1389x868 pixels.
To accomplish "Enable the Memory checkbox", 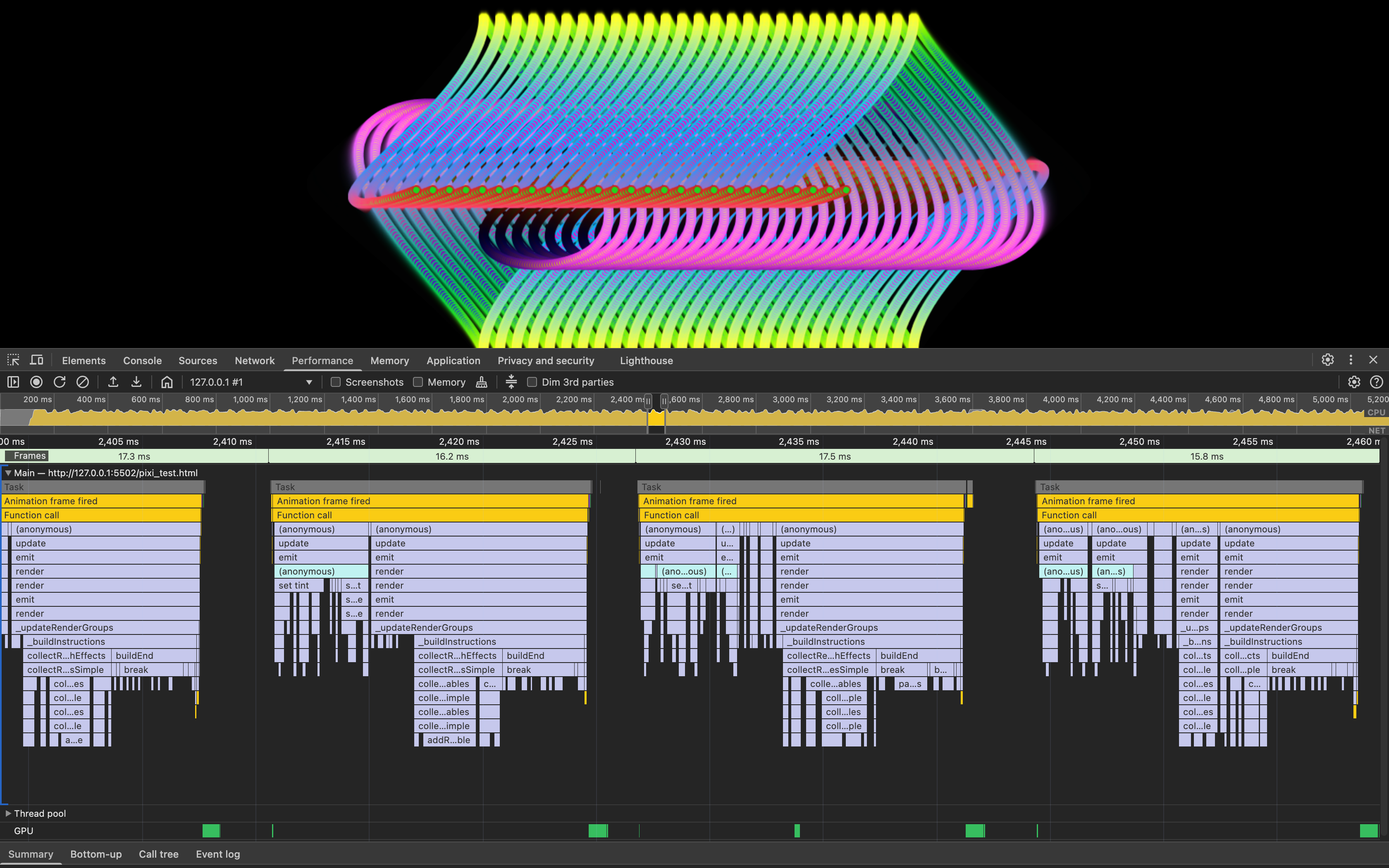I will [x=418, y=382].
